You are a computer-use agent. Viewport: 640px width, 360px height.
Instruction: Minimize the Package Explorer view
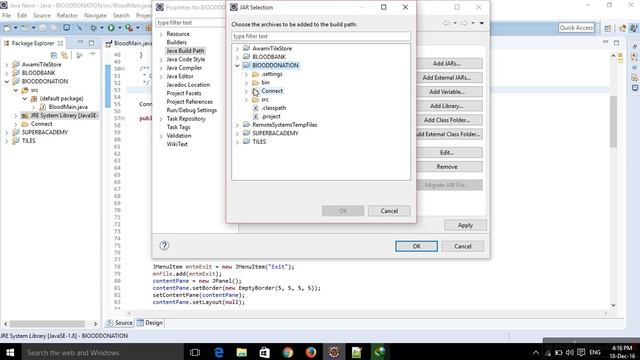(80, 43)
